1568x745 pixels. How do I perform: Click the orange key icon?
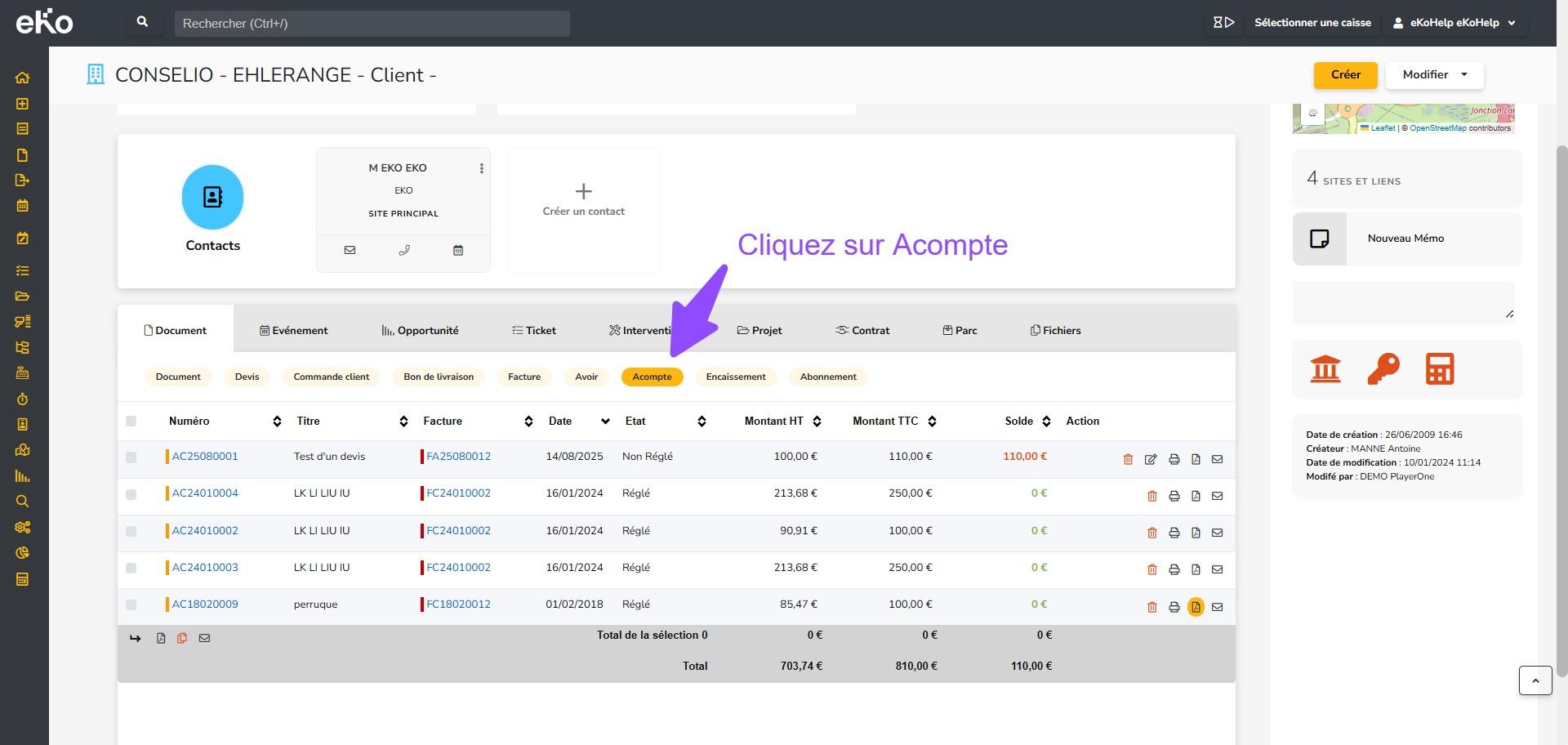[x=1383, y=369]
